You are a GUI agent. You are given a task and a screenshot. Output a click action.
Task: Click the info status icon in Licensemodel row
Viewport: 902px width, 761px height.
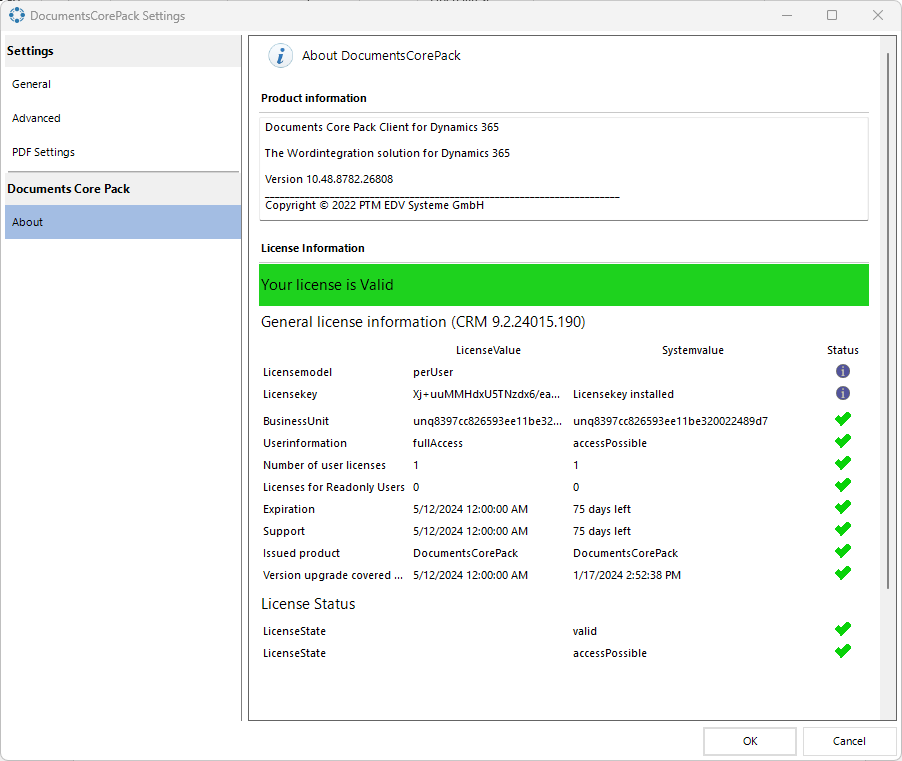pyautogui.click(x=842, y=372)
